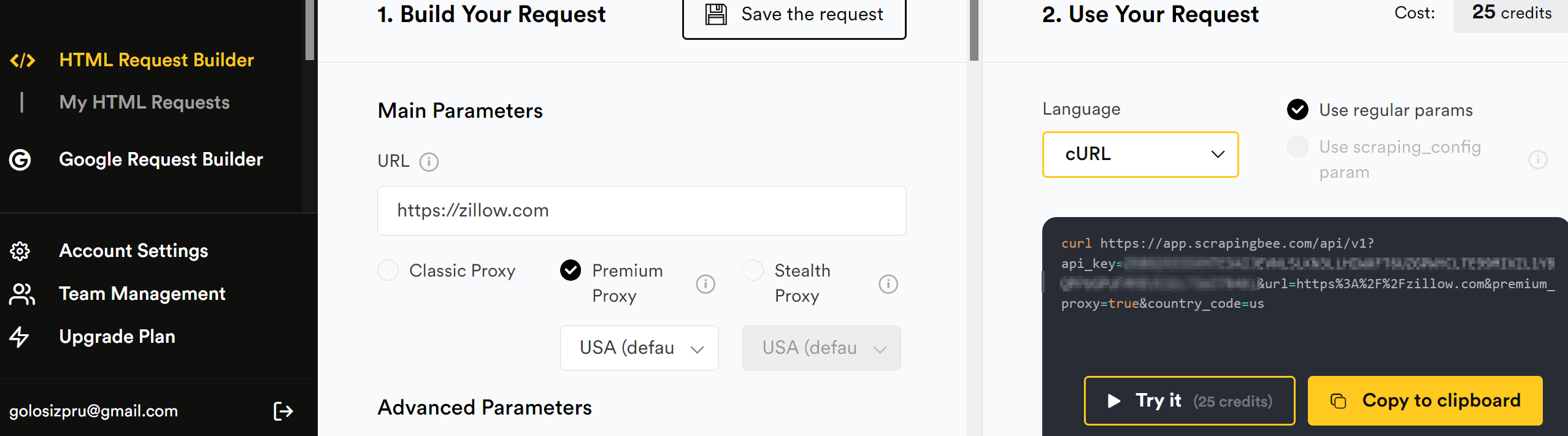
Task: Select the Google Request Builder icon
Action: click(20, 159)
